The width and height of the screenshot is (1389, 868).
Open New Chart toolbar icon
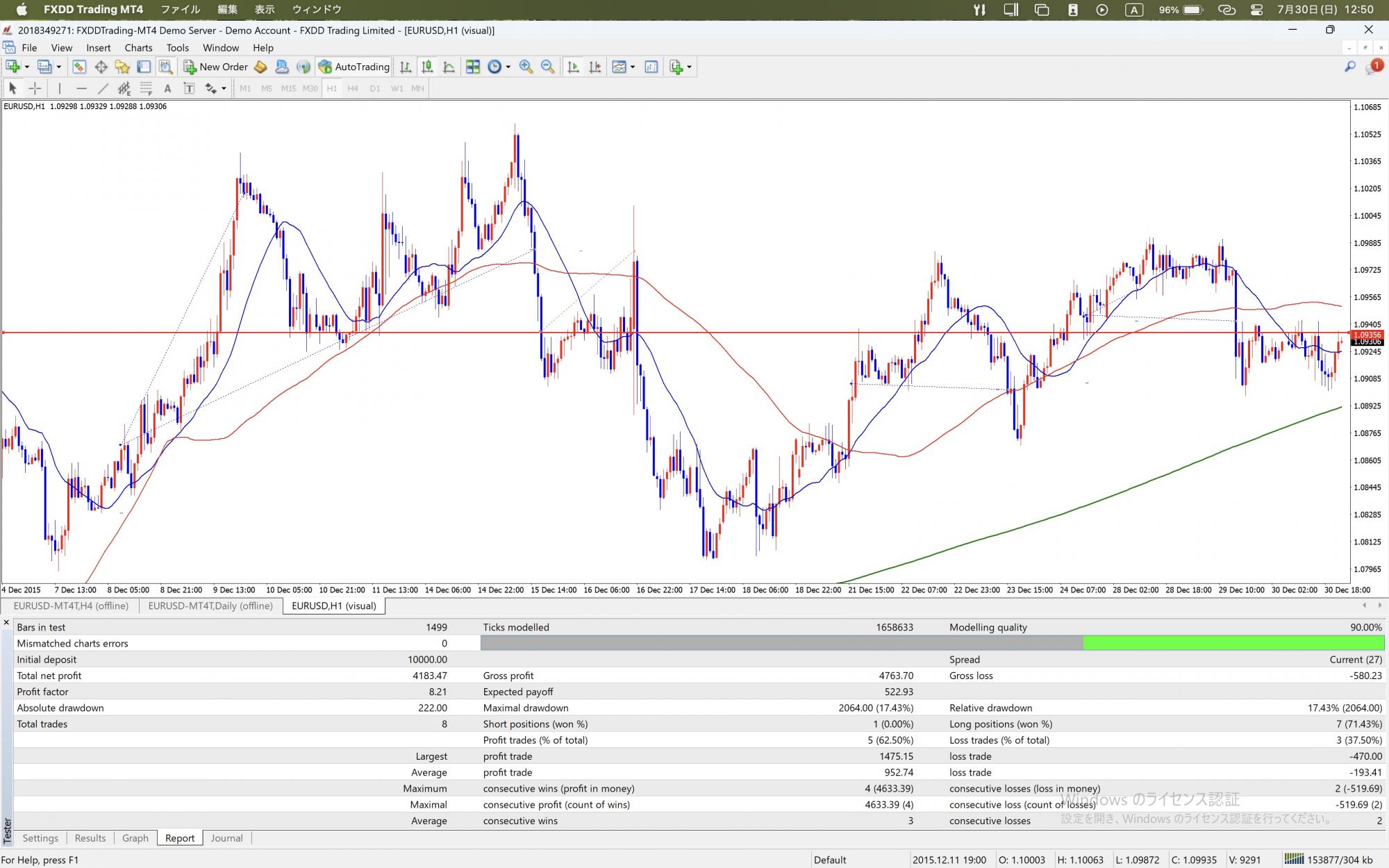13,67
